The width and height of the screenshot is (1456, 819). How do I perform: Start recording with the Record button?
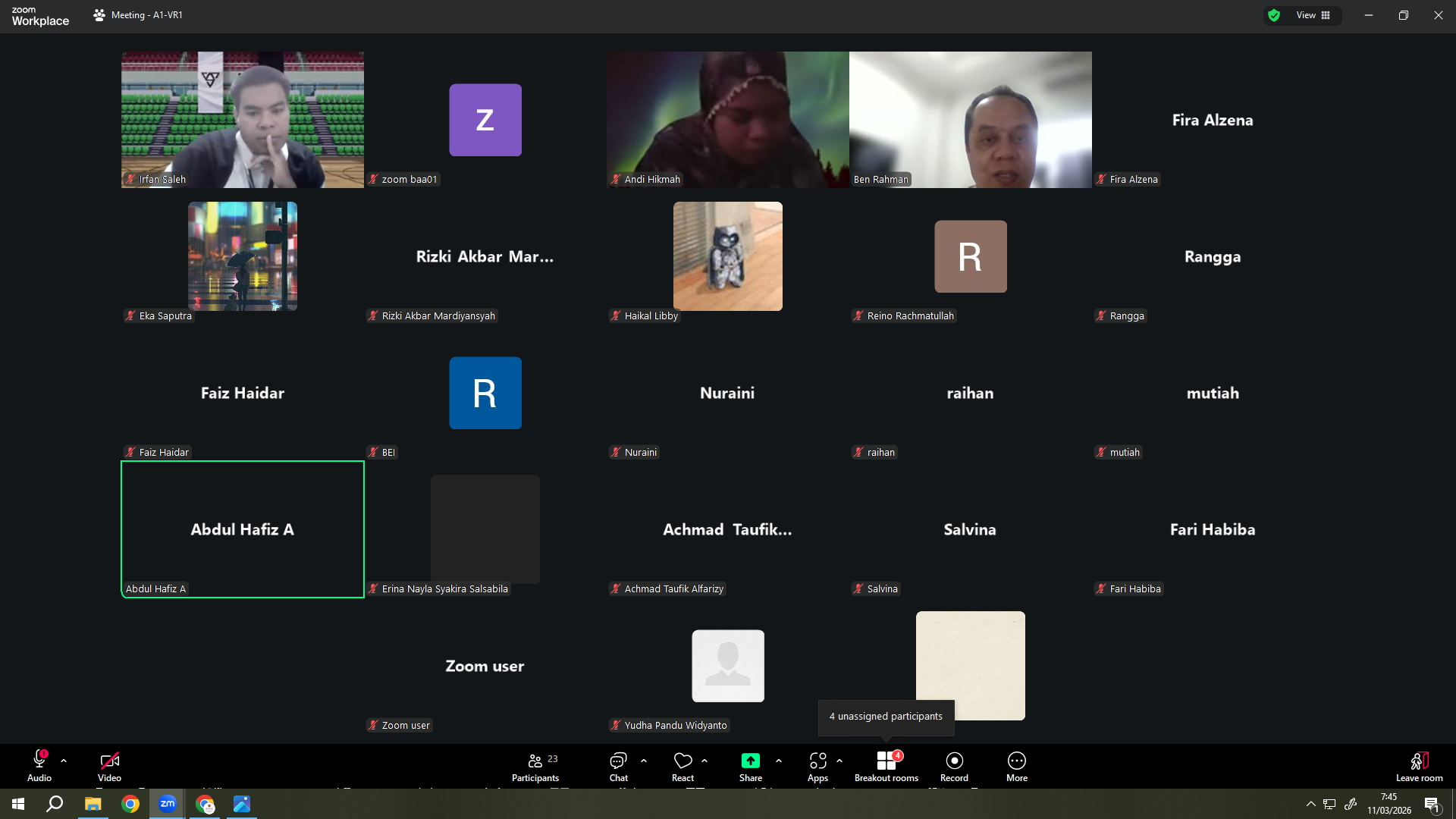pyautogui.click(x=954, y=766)
